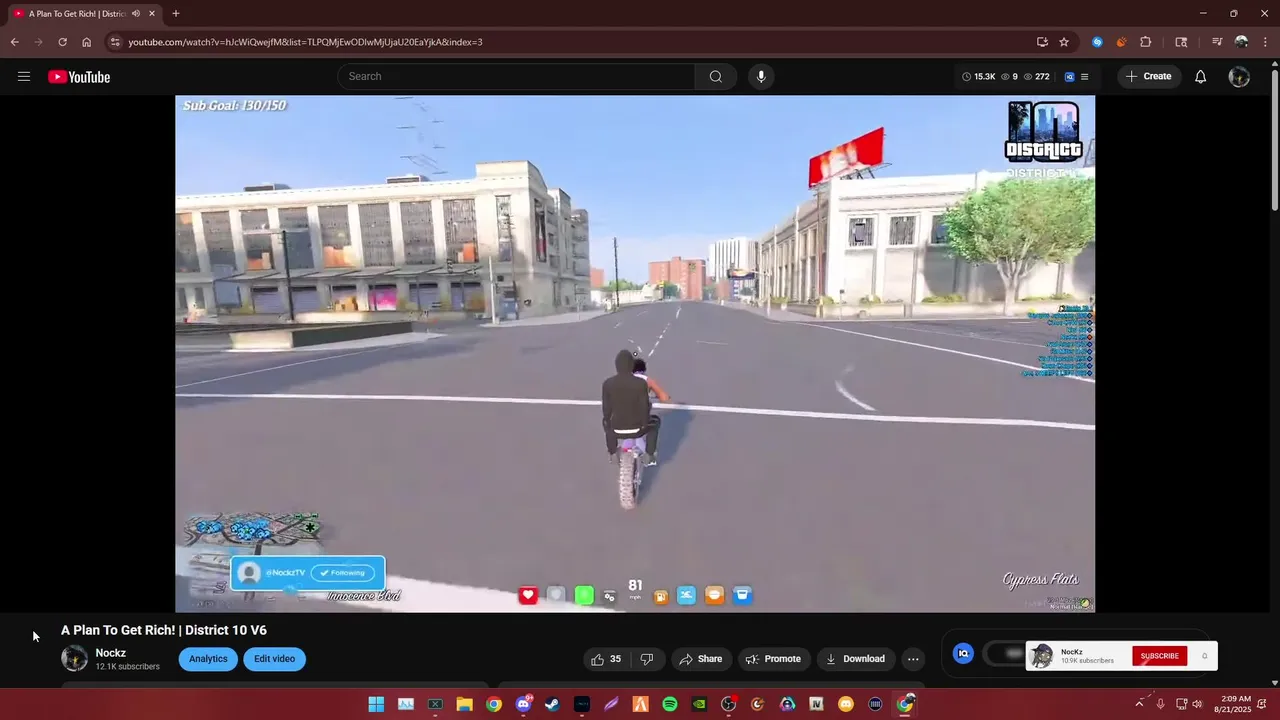Open the Nockz channel avatar
The image size is (1280, 720).
pos(75,658)
